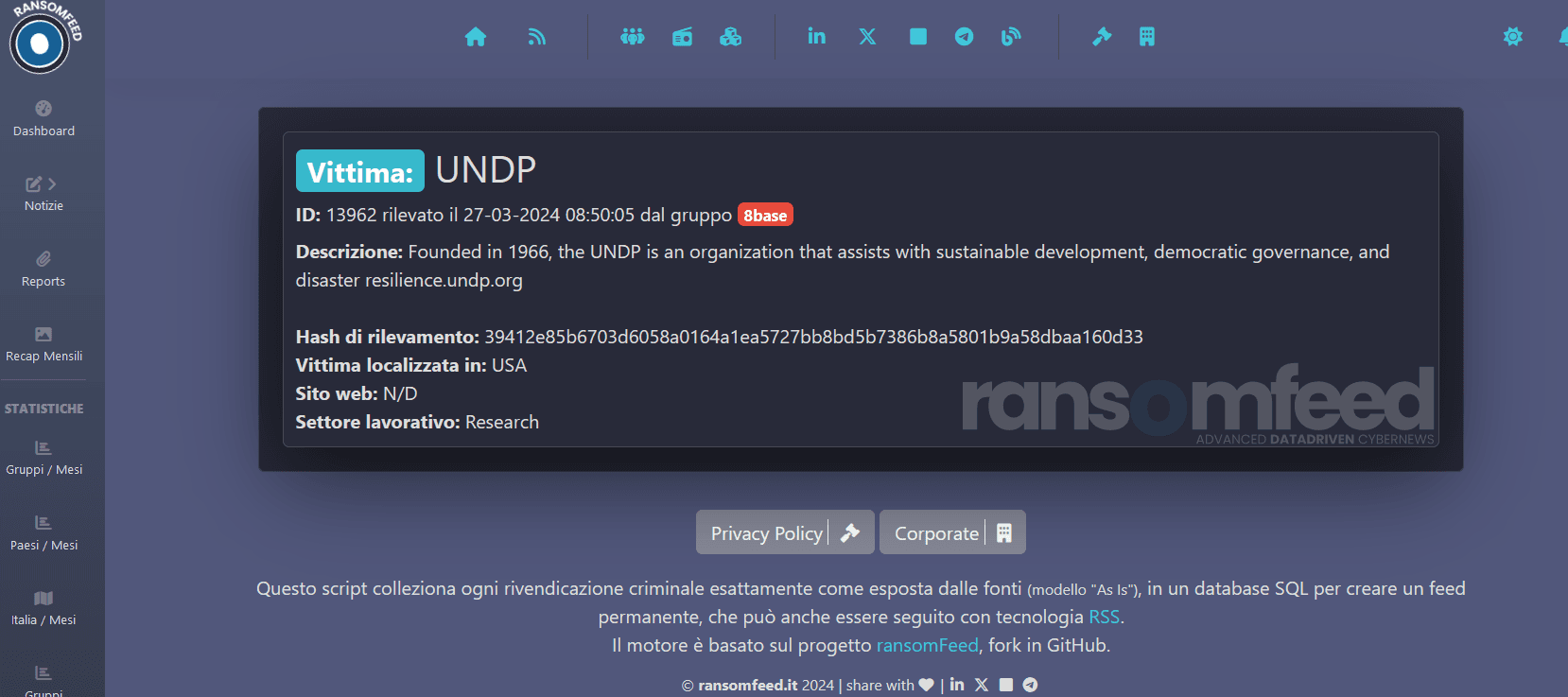
Task: Click the gavel icon in the top toolbar
Action: point(1102,37)
